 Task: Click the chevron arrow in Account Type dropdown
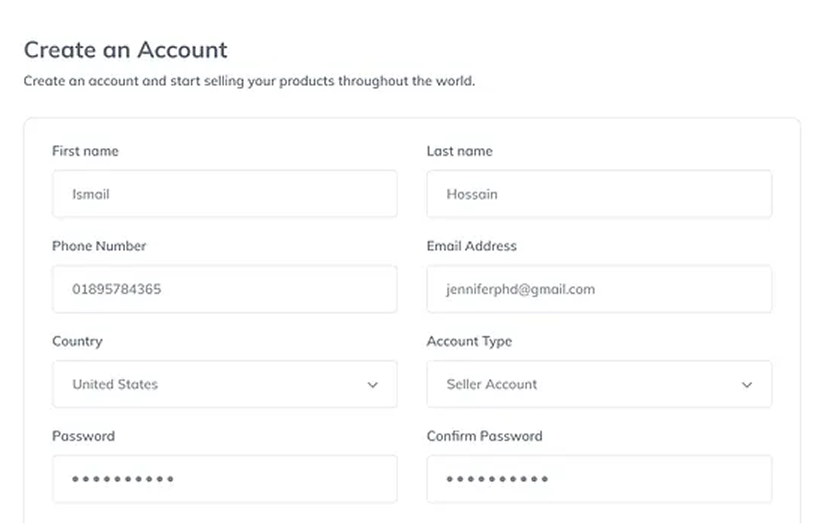[x=747, y=385]
